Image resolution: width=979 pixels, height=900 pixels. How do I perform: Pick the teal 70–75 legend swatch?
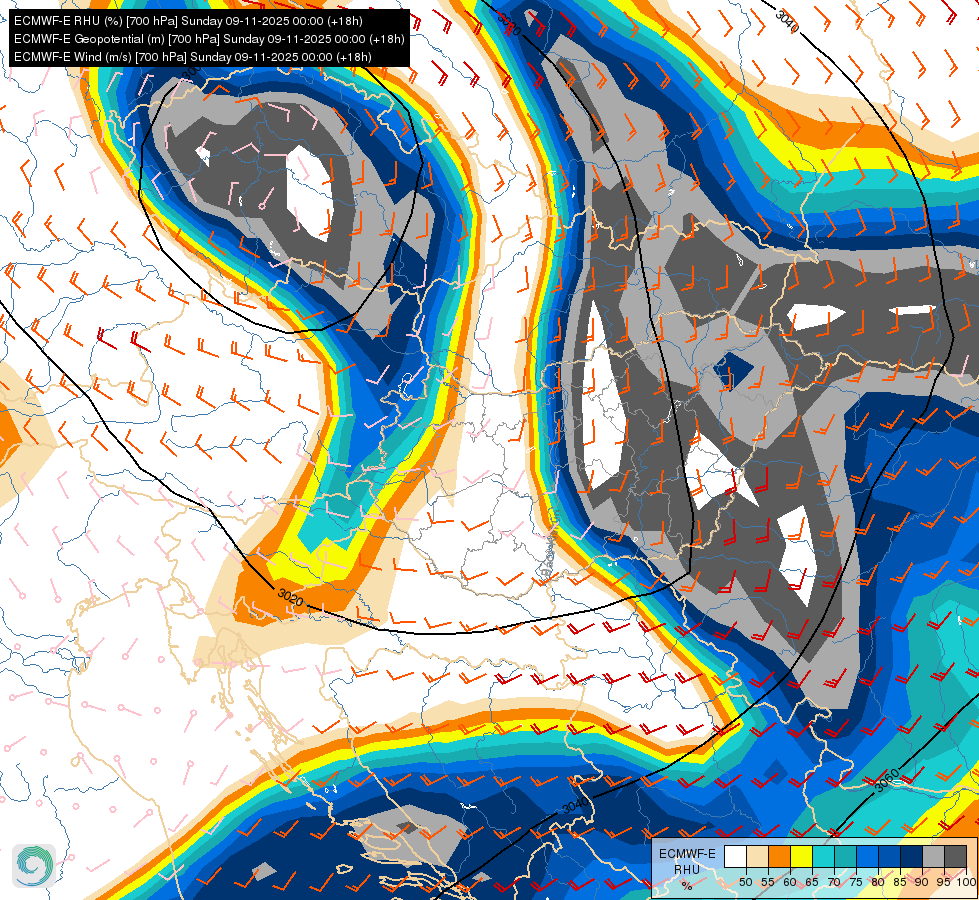click(845, 856)
